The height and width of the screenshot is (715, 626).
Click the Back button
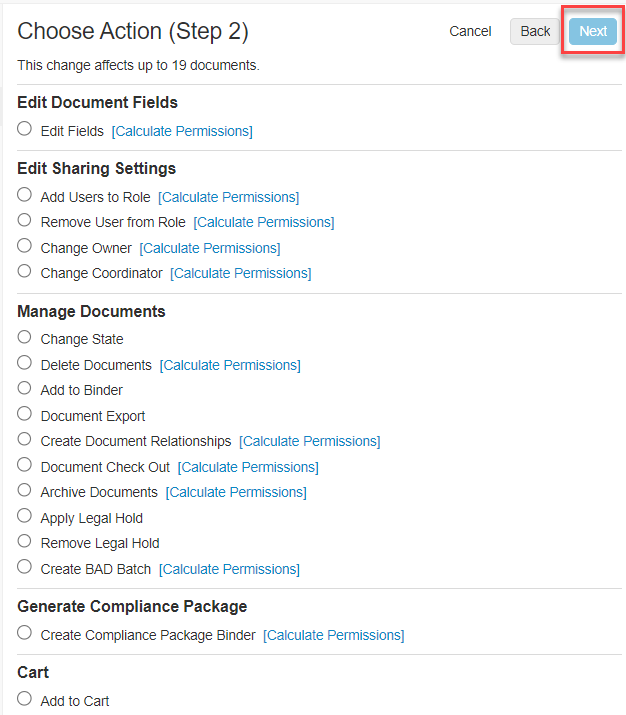pos(535,31)
